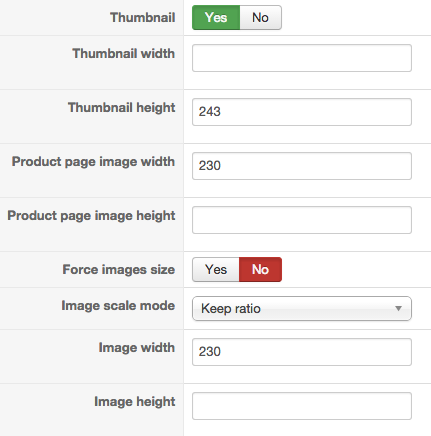Select No for Force images size
431x436 pixels.
(260, 269)
